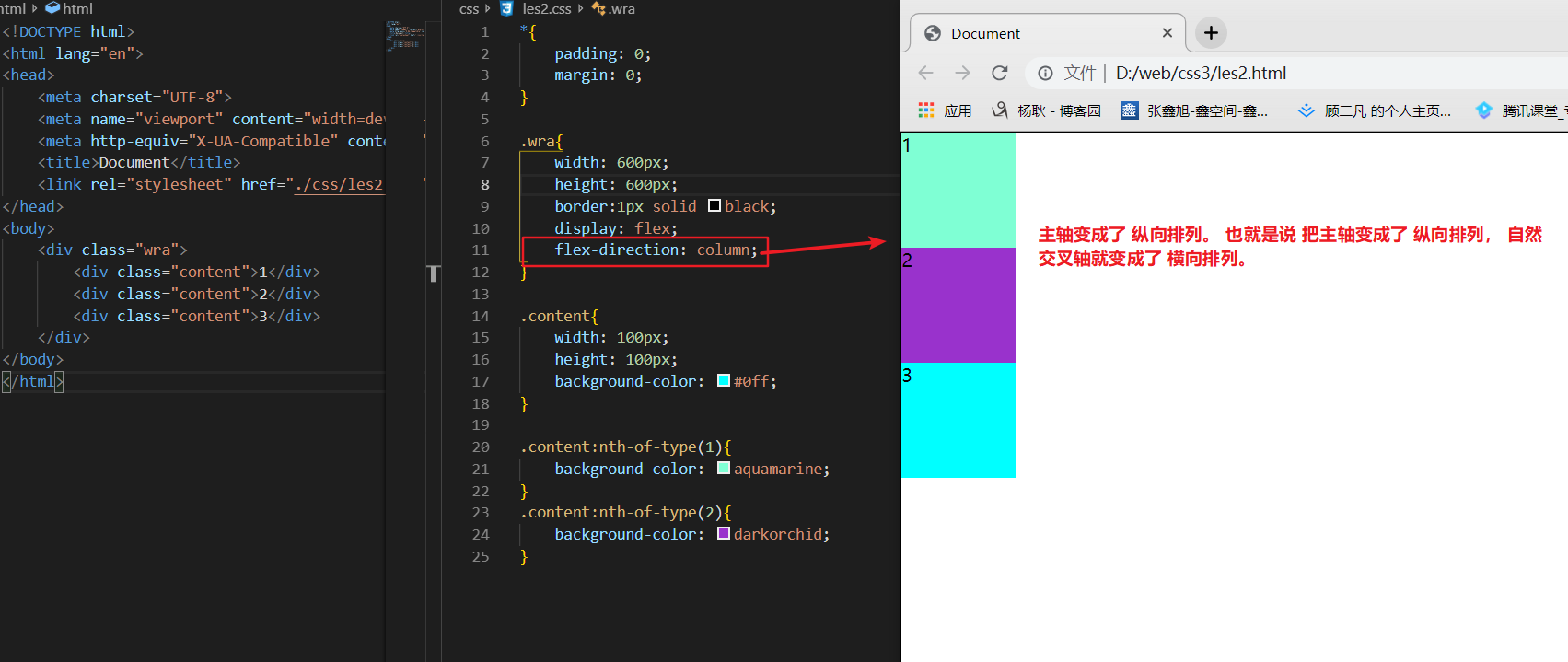Click the purple box labeled 2

(x=958, y=305)
